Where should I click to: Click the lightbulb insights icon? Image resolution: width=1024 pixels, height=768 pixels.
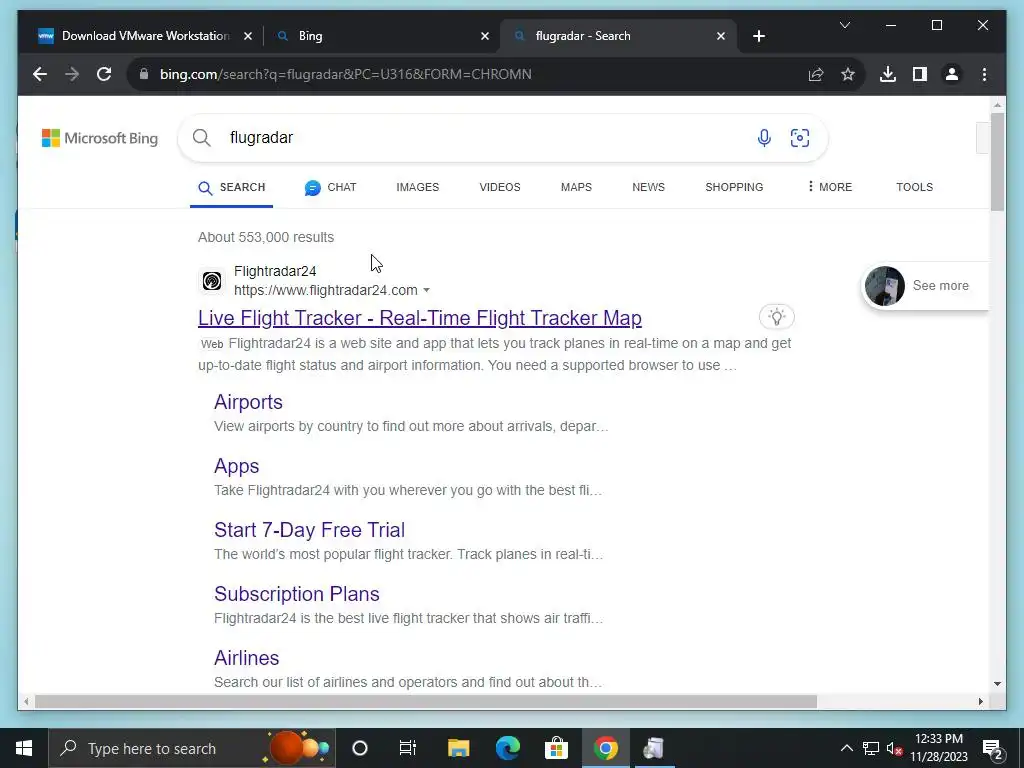coord(776,317)
